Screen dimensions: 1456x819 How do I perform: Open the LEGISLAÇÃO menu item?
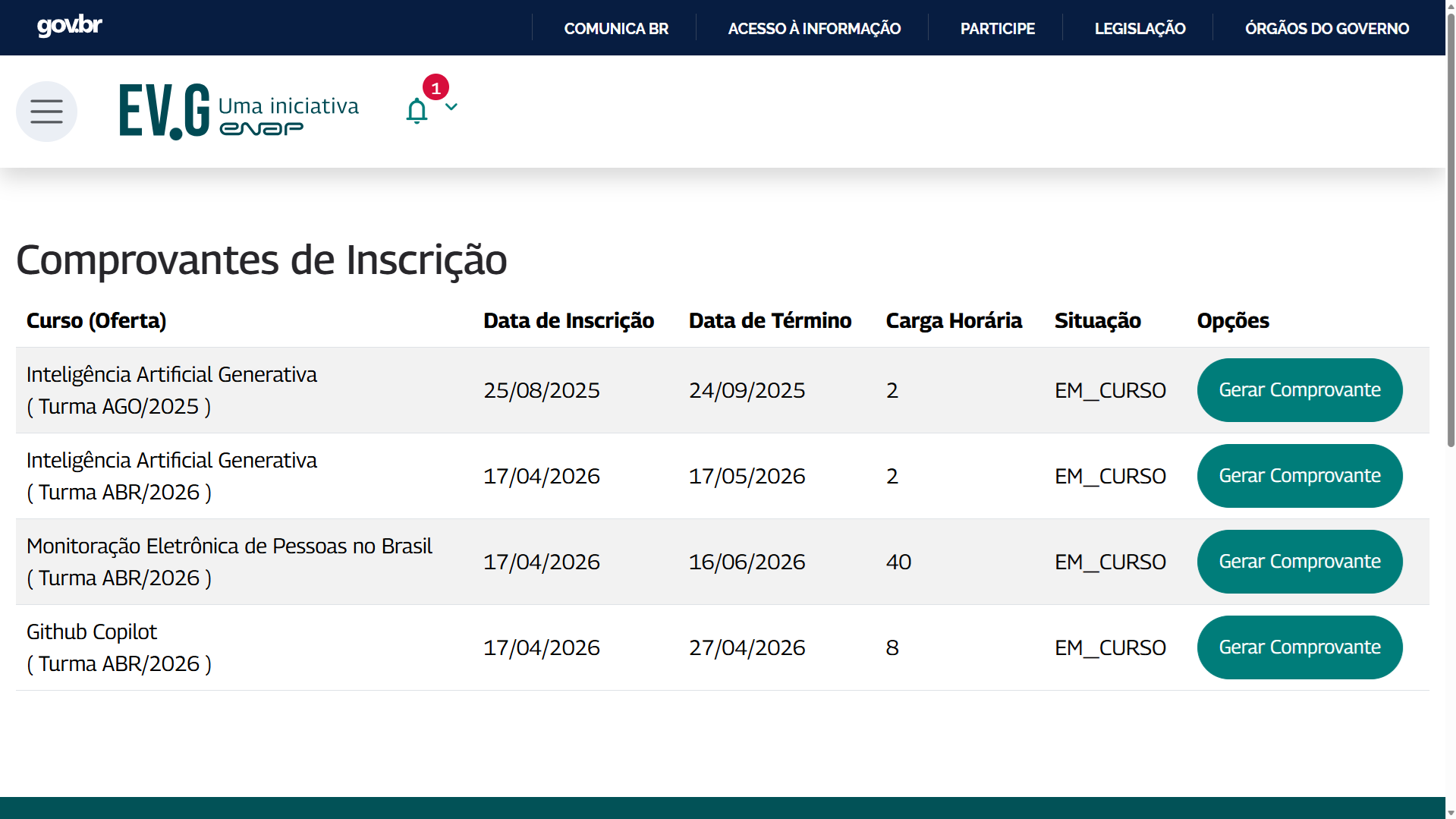point(1140,29)
